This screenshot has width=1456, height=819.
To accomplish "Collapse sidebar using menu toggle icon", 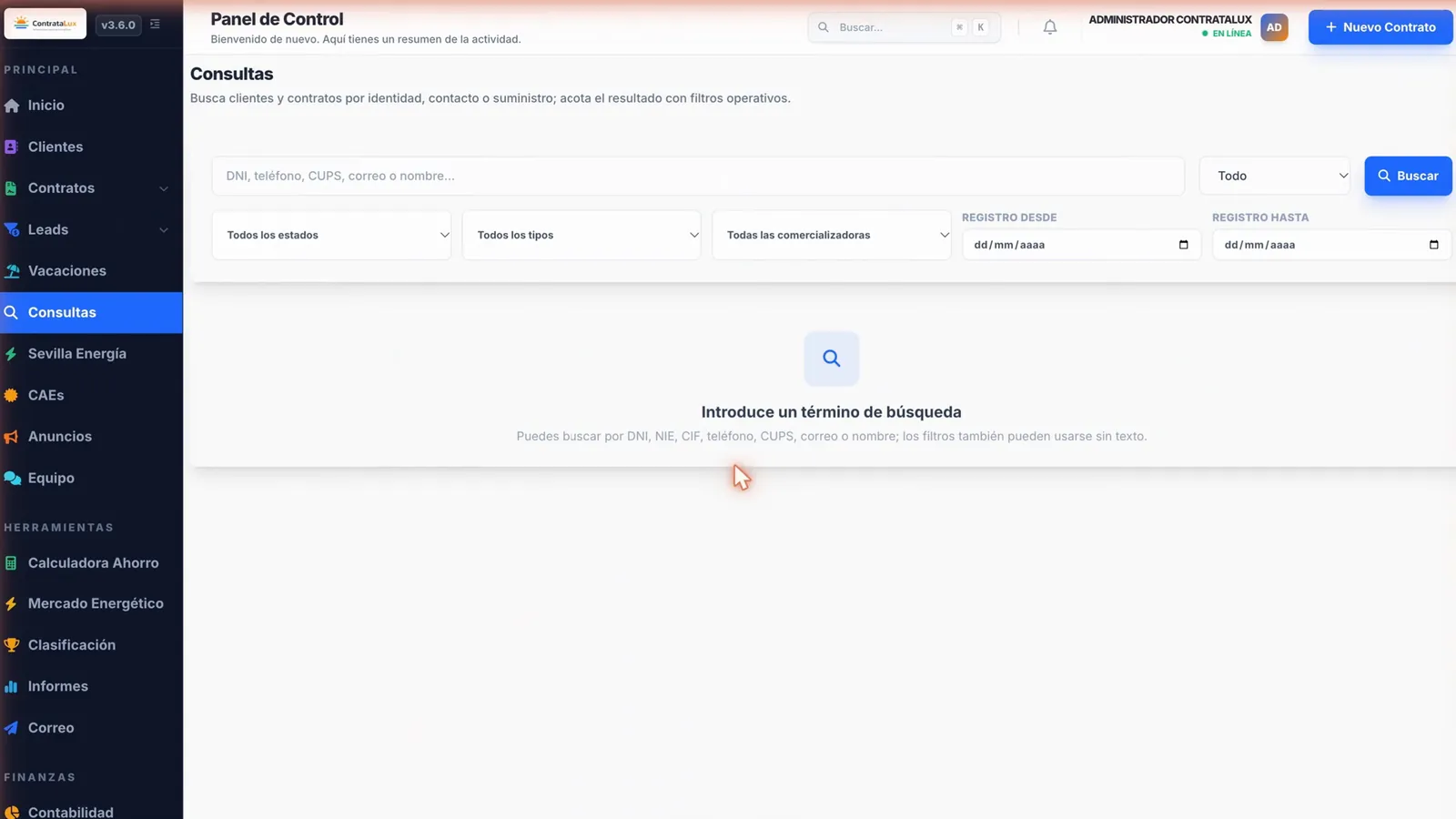I will click(x=155, y=25).
